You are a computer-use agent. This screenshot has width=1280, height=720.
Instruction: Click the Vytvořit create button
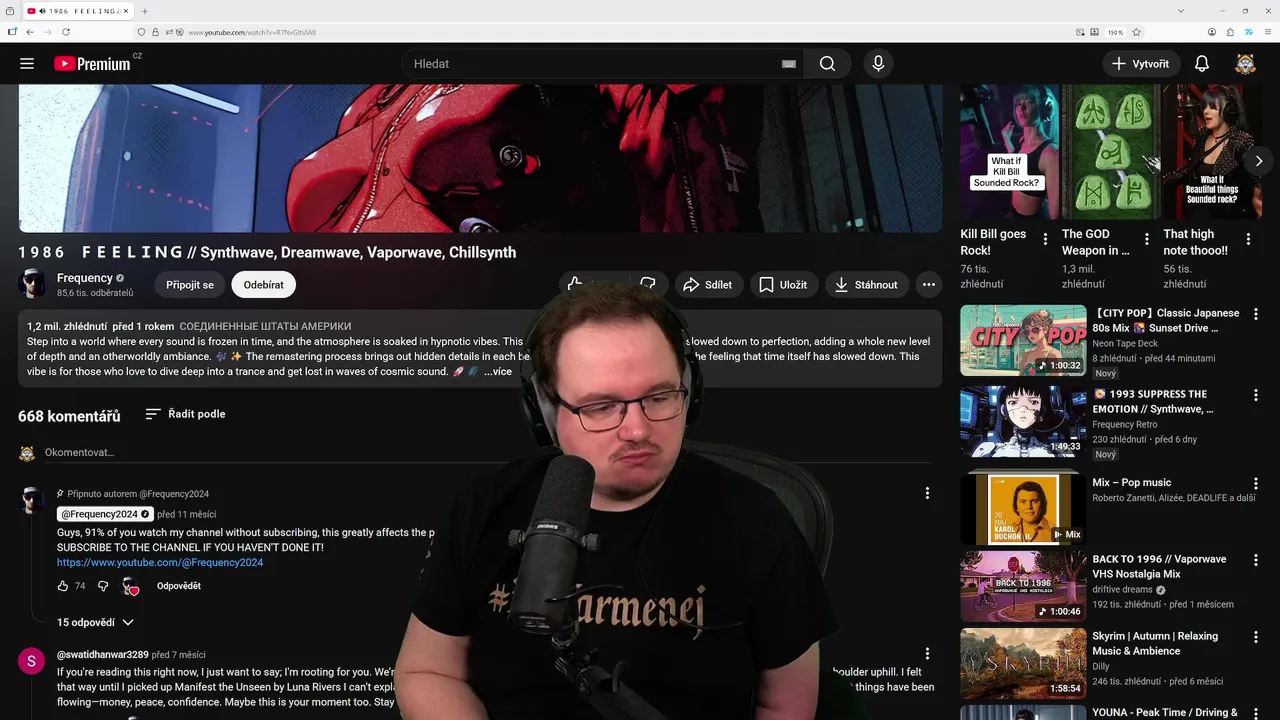tap(1141, 63)
